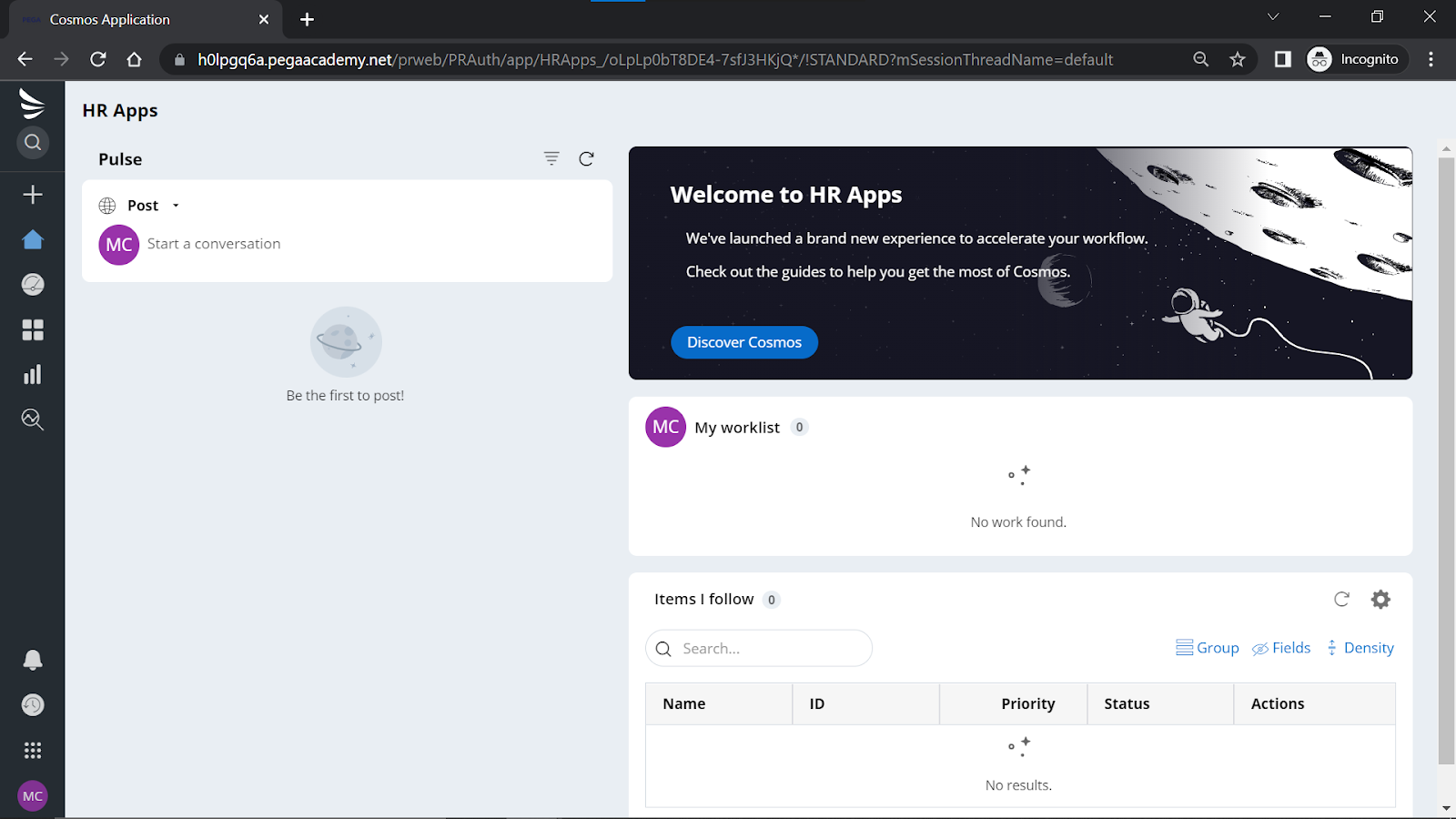
Task: Click the 'No work found.' message
Action: click(1018, 522)
